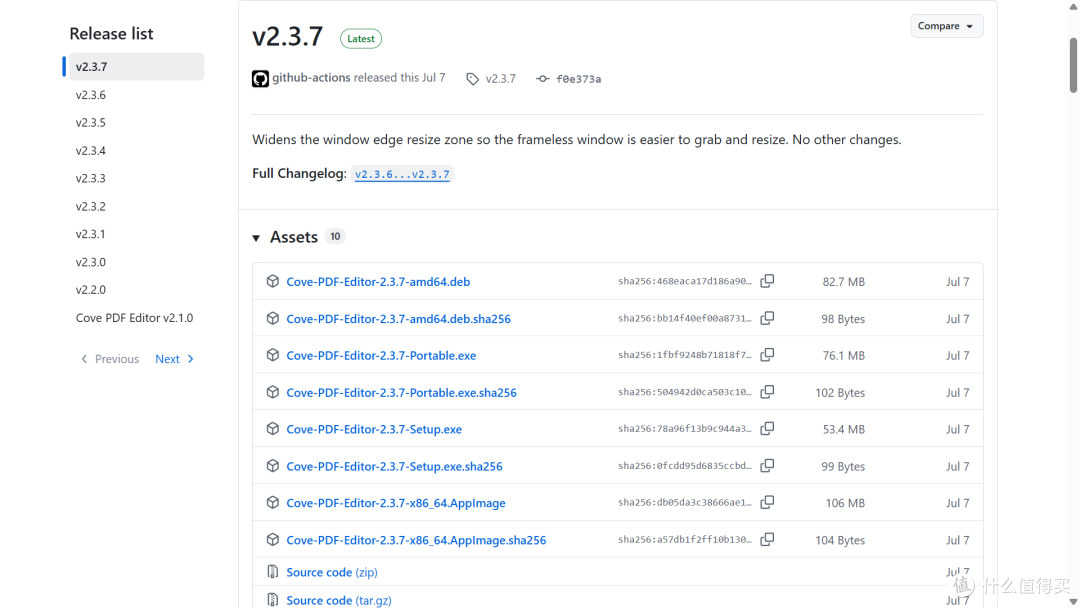Open commit f0e373a link
The image size is (1080, 608).
[x=579, y=79]
